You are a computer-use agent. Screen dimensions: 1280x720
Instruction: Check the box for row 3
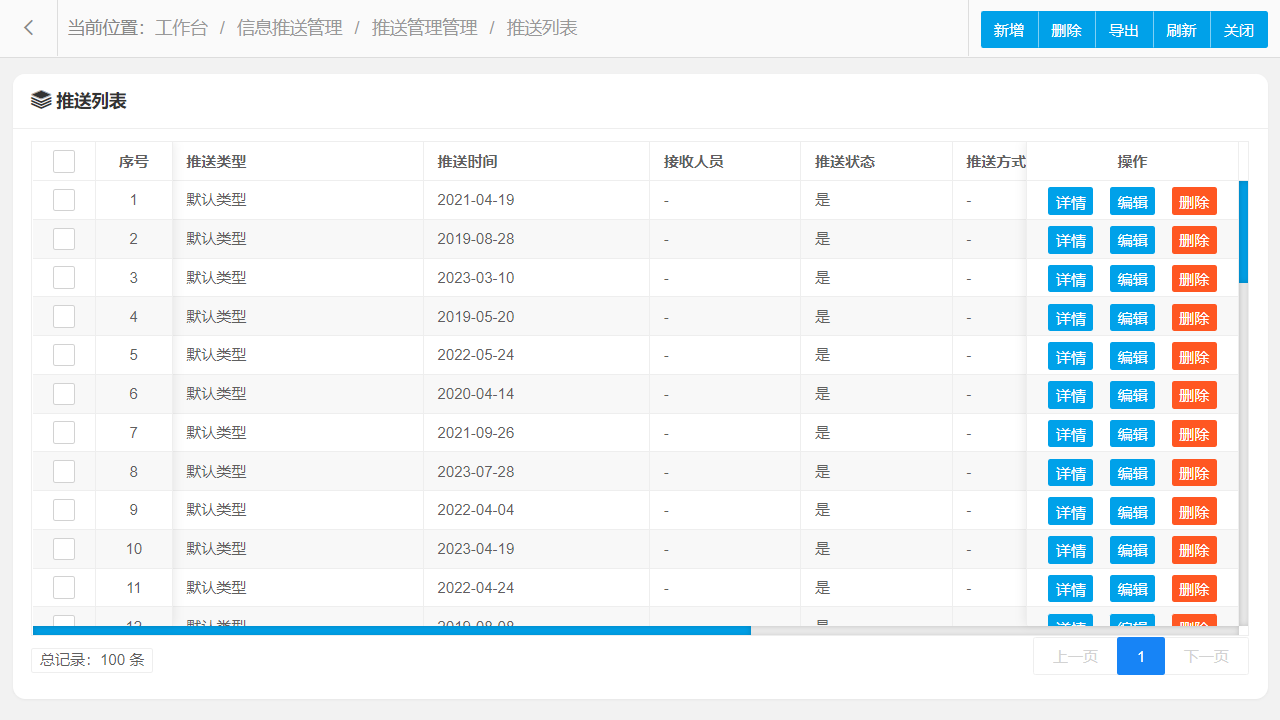[64, 278]
